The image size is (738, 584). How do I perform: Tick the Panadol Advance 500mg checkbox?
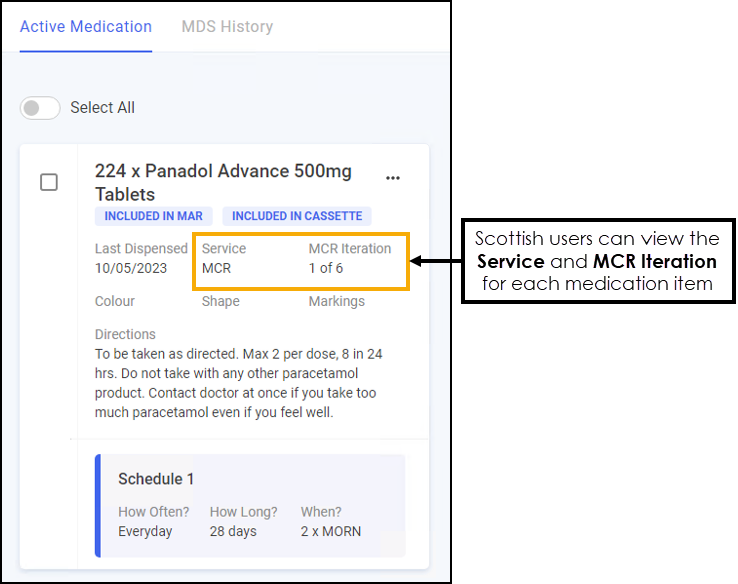coord(49,182)
